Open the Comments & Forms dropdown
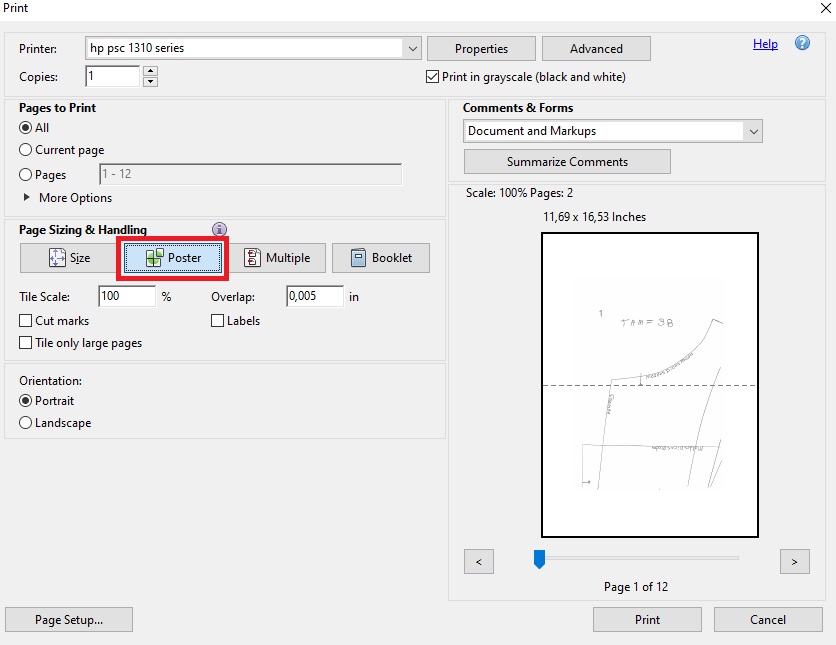This screenshot has height=645, width=836. tap(753, 131)
